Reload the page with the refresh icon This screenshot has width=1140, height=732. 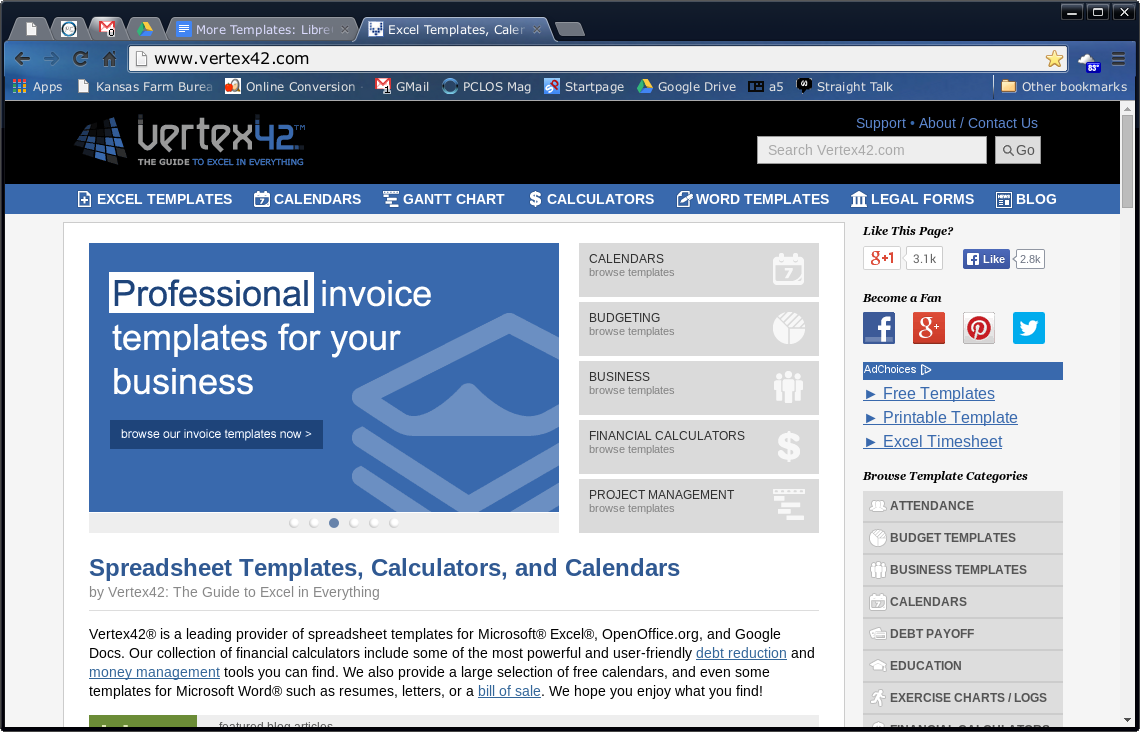tap(81, 59)
